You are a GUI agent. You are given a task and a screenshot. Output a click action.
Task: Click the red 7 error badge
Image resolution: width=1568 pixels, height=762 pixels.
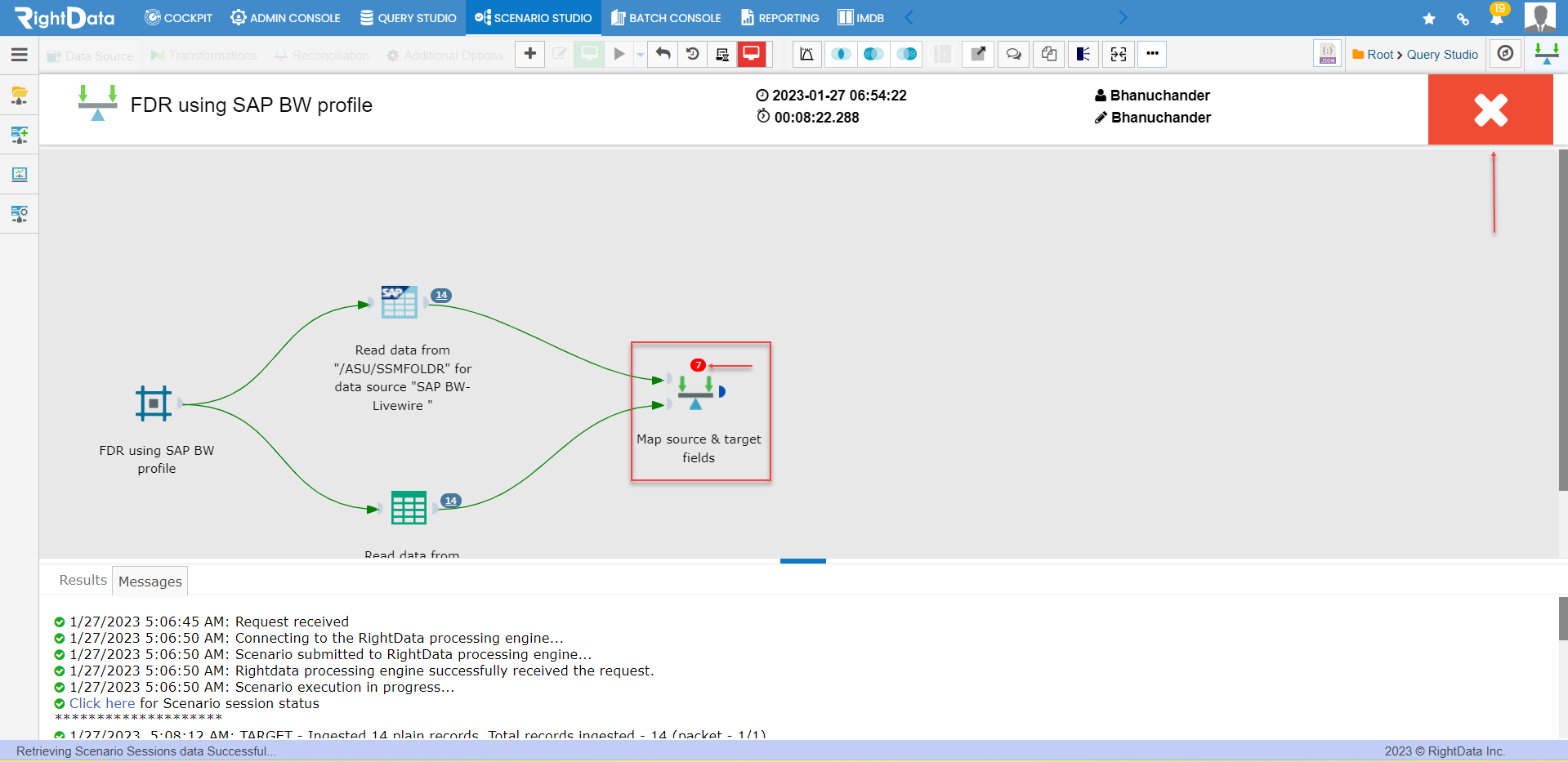[698, 365]
